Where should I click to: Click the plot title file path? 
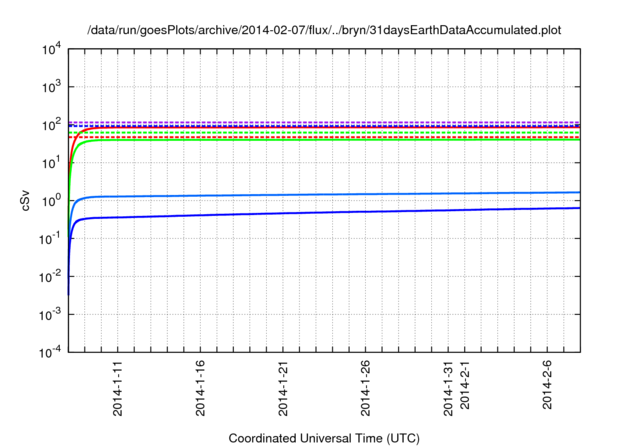[324, 30]
